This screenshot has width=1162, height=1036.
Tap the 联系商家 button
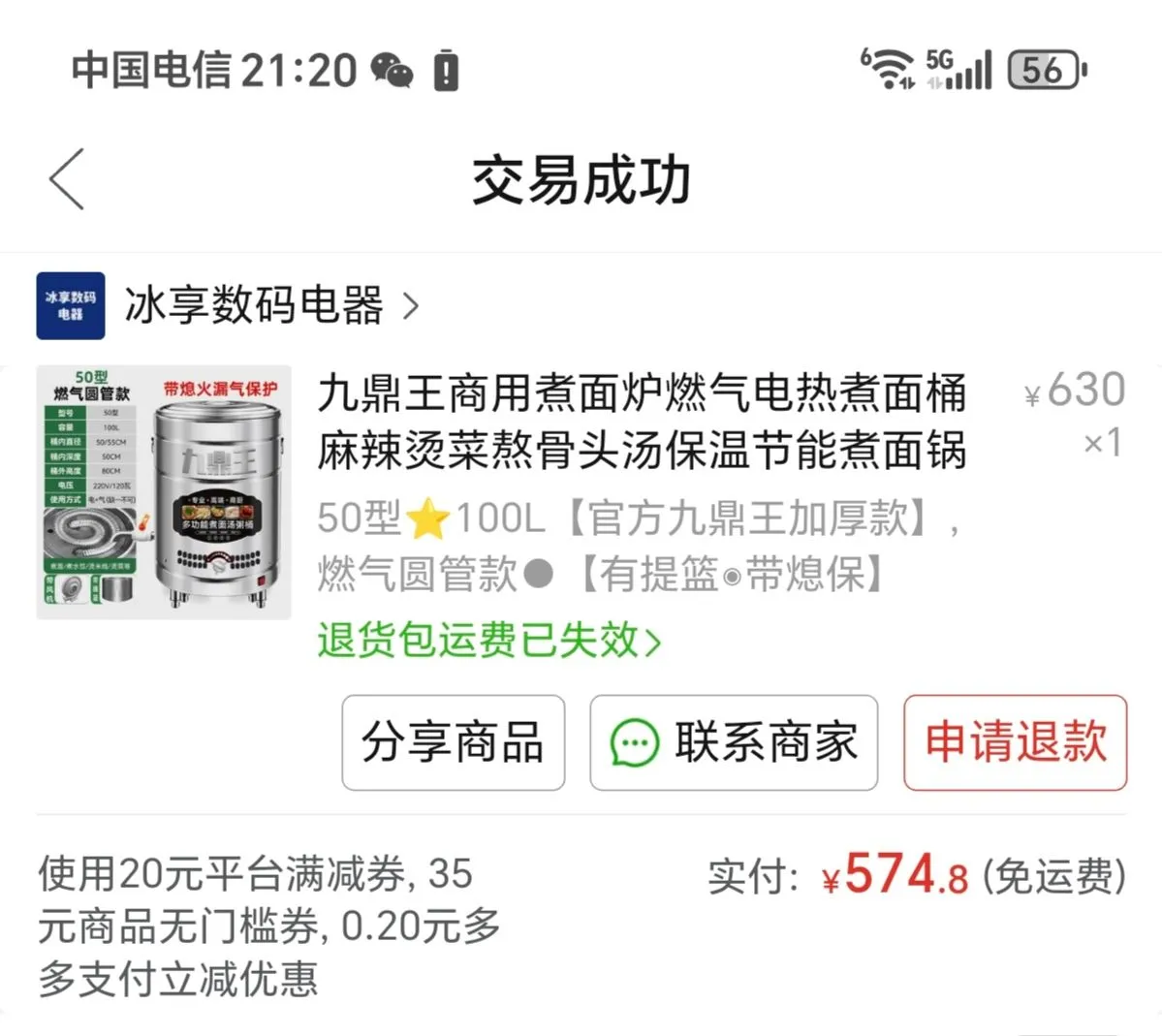(x=734, y=742)
